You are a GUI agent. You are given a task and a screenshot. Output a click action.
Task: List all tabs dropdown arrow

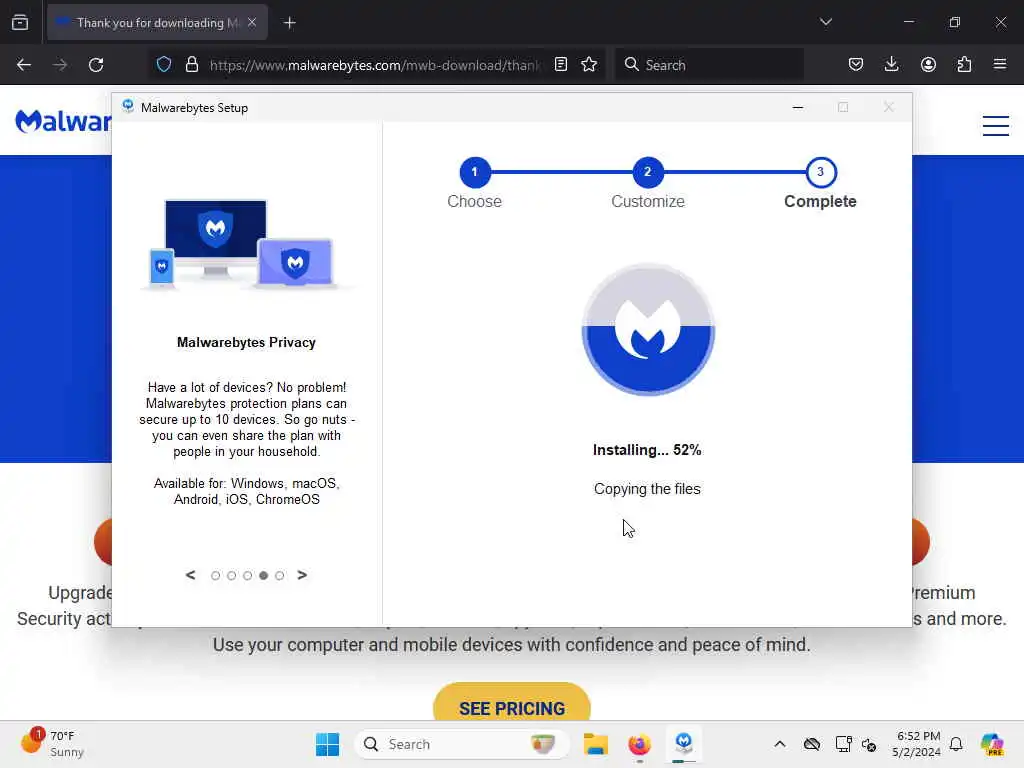825,22
